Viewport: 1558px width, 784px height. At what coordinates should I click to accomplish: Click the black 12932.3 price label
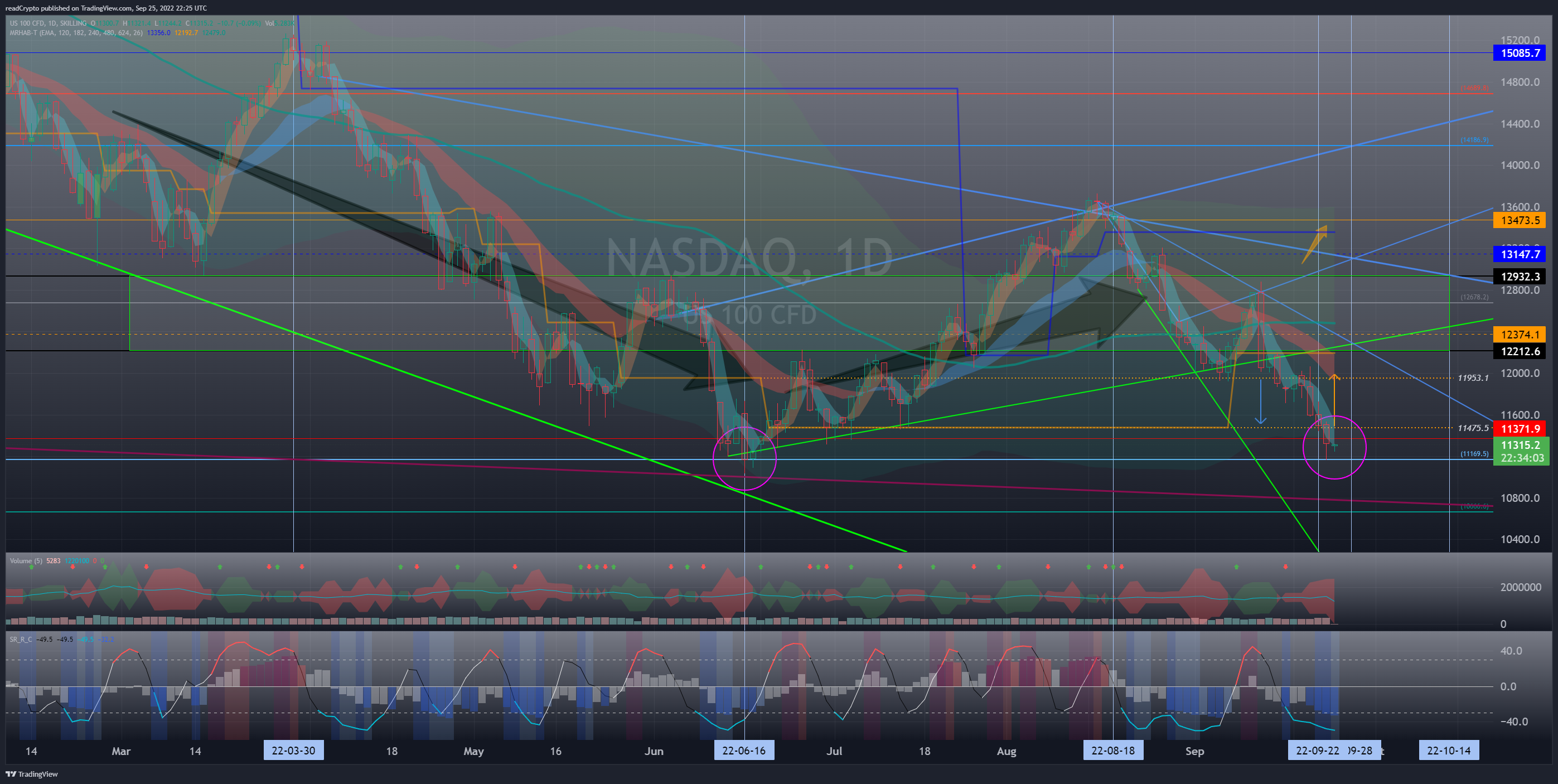1520,277
